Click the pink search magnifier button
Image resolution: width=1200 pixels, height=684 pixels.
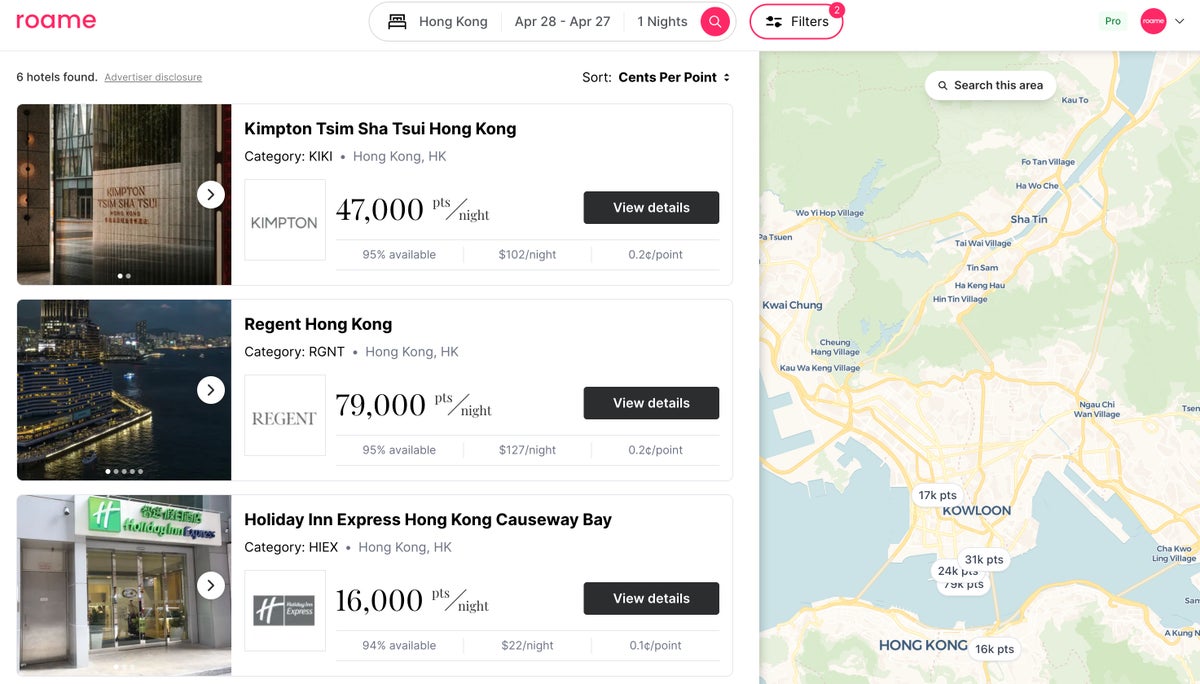tap(714, 21)
